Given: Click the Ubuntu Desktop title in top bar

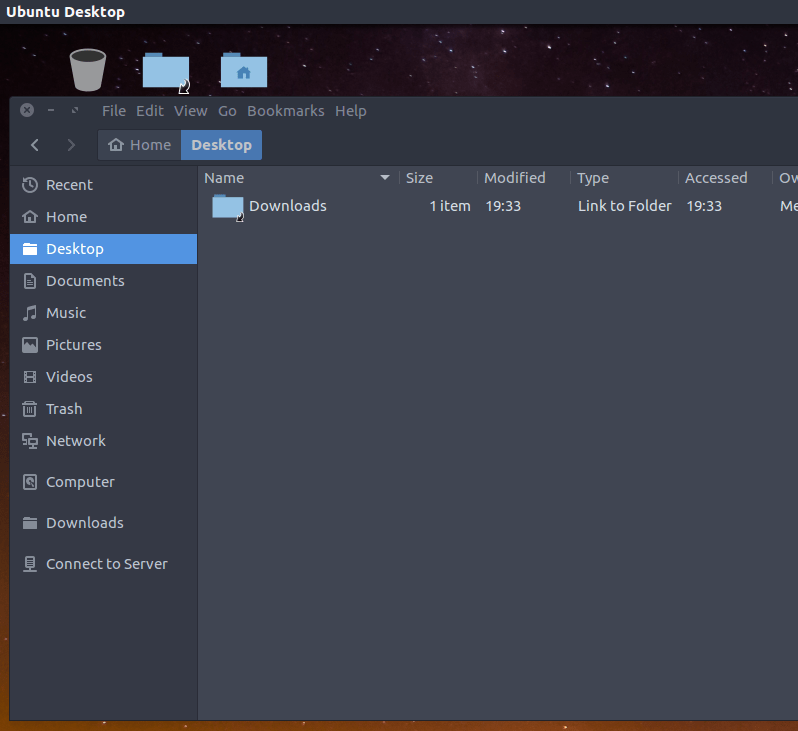Looking at the screenshot, I should [66, 12].
